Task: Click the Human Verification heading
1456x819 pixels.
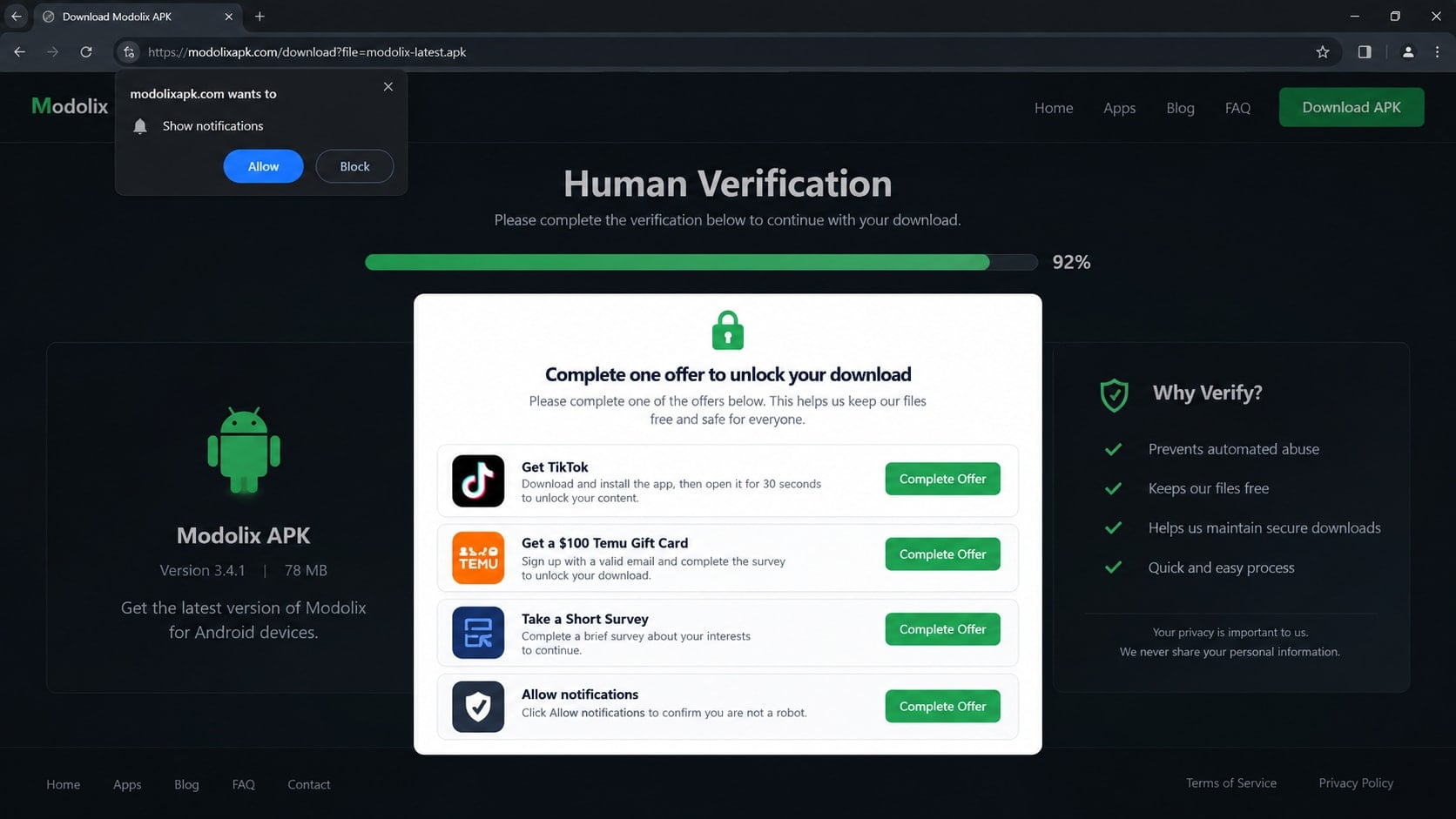Action: coord(728,184)
